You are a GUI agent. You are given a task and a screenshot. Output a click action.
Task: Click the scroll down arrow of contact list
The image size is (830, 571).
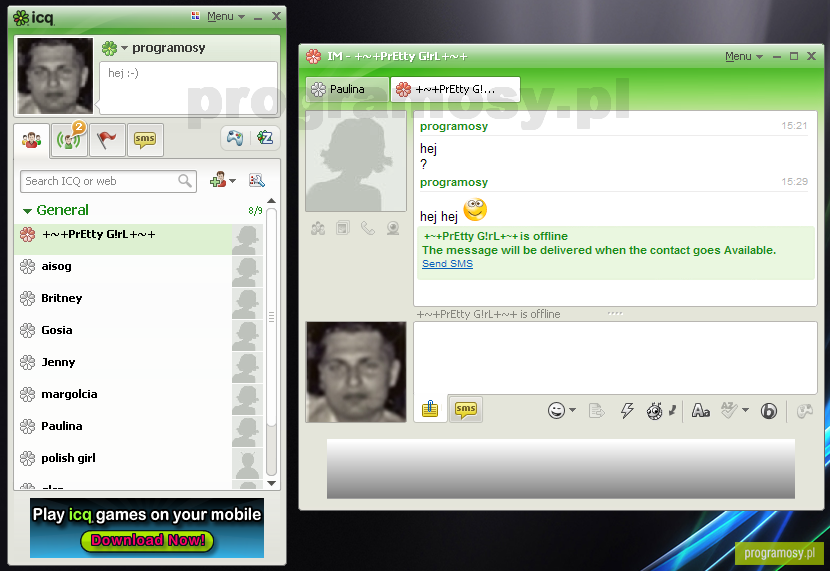(272, 483)
